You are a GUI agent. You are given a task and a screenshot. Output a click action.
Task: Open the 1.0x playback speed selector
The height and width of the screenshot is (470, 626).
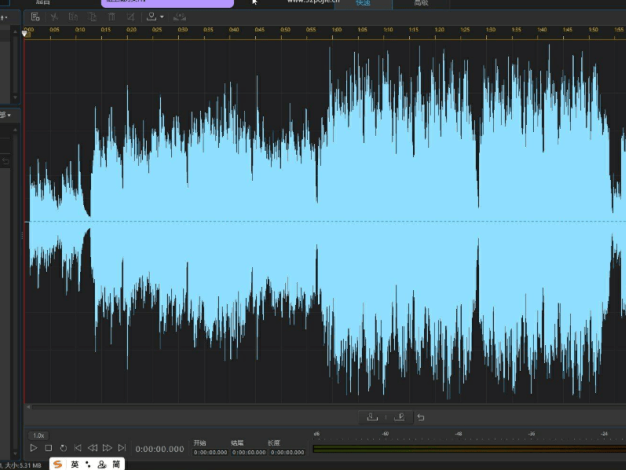(38, 435)
